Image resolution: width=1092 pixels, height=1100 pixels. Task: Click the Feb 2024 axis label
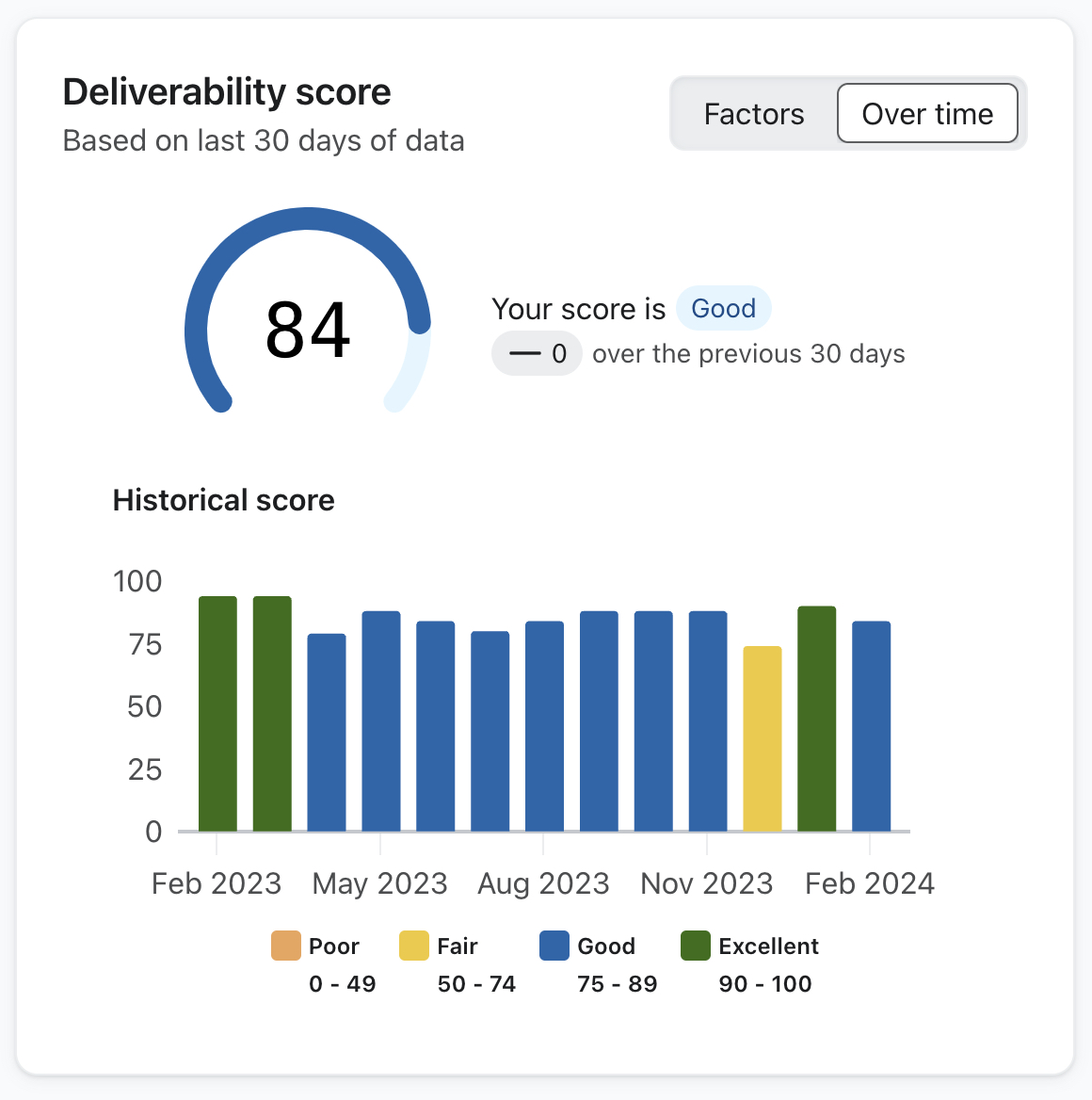869,883
